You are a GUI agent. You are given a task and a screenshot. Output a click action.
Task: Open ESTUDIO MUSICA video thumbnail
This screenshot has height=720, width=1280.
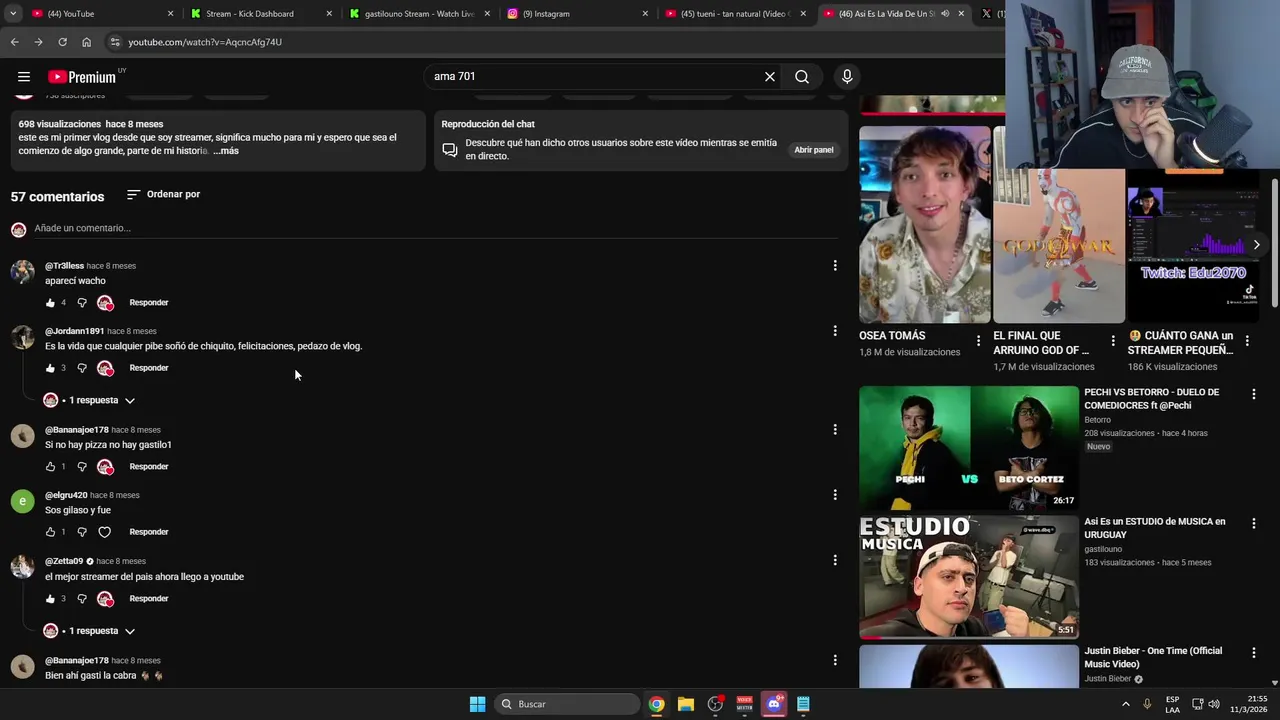point(969,577)
